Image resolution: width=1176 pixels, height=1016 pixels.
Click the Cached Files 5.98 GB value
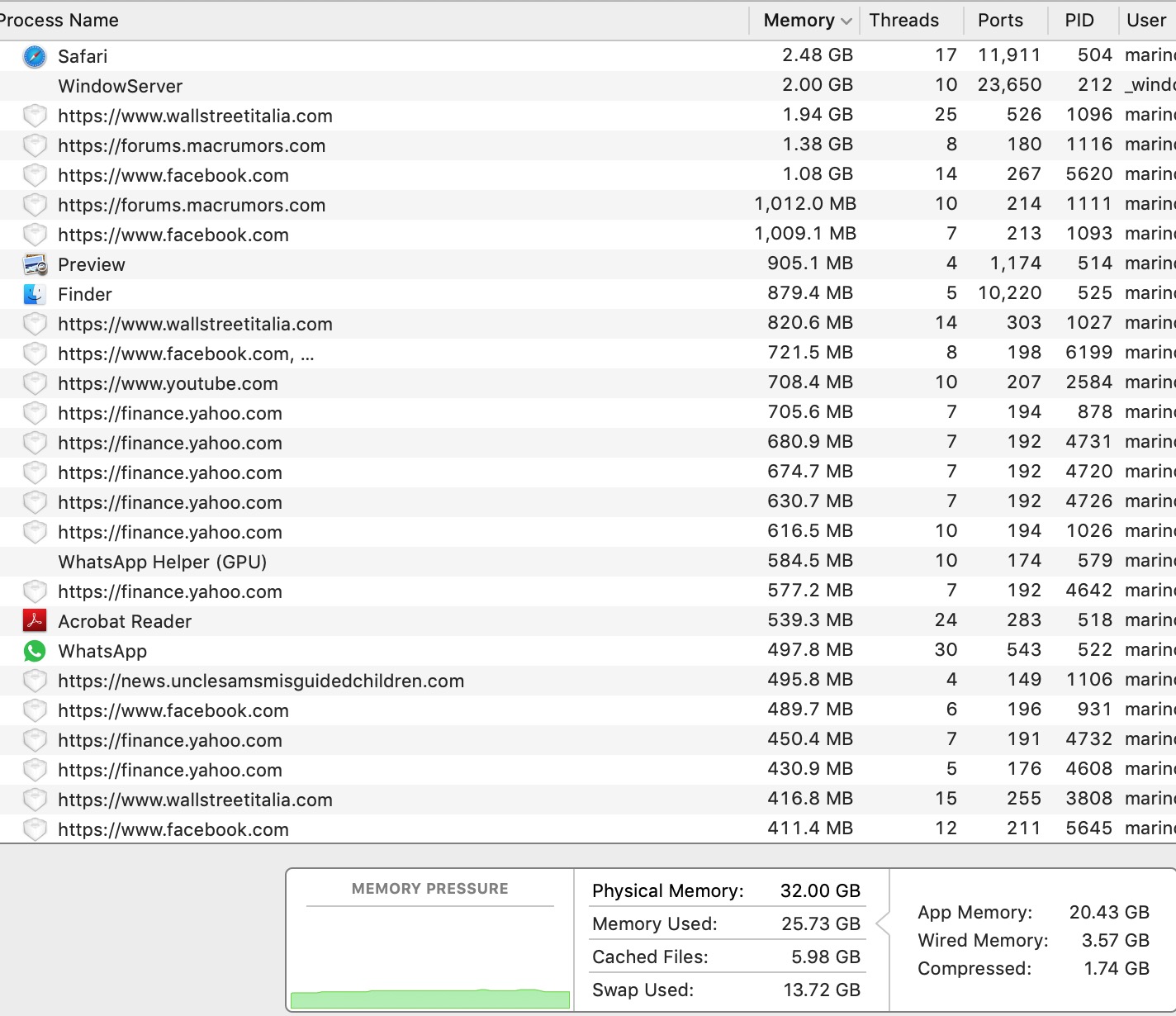(826, 957)
